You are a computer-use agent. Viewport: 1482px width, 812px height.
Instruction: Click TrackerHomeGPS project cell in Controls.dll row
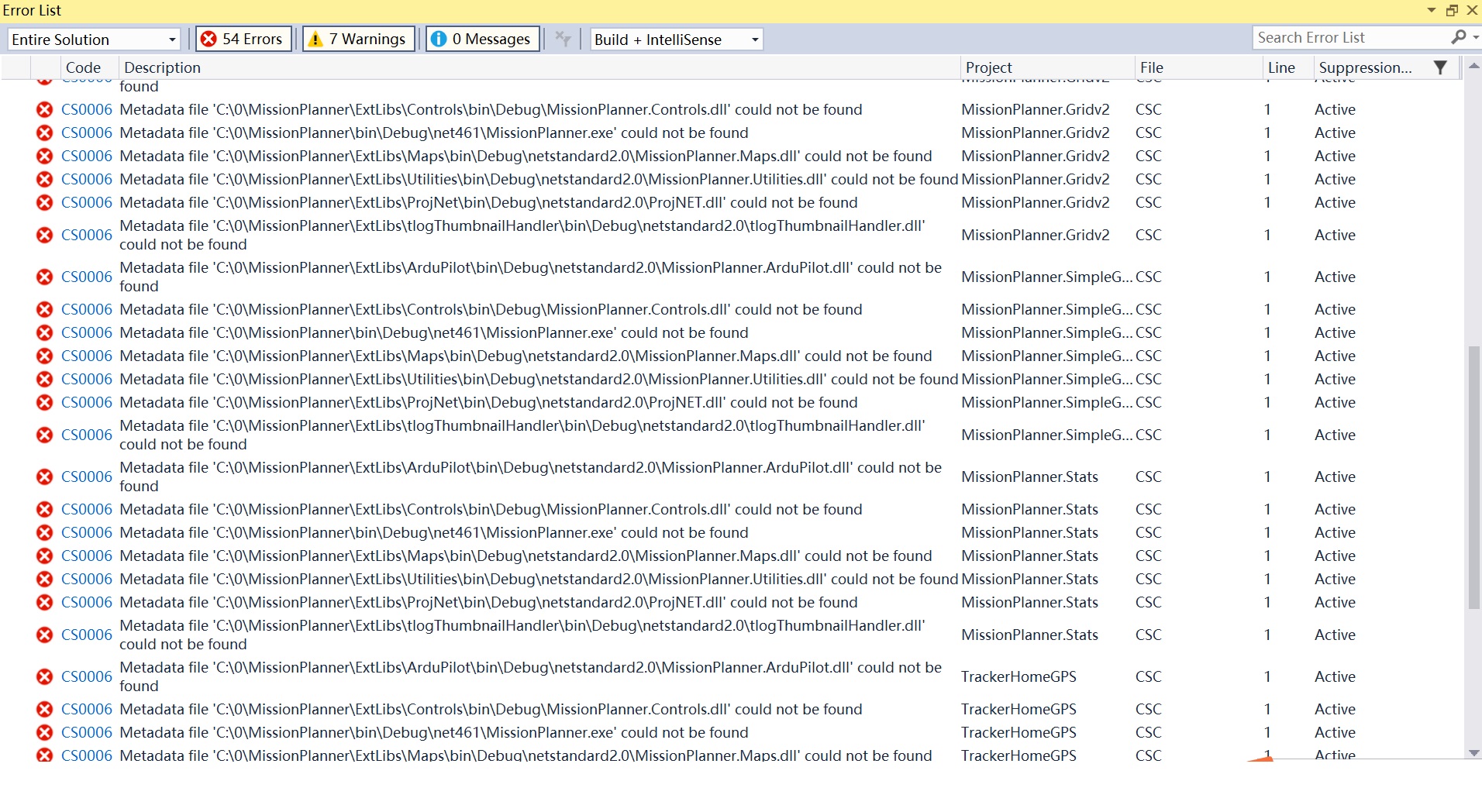(1018, 709)
